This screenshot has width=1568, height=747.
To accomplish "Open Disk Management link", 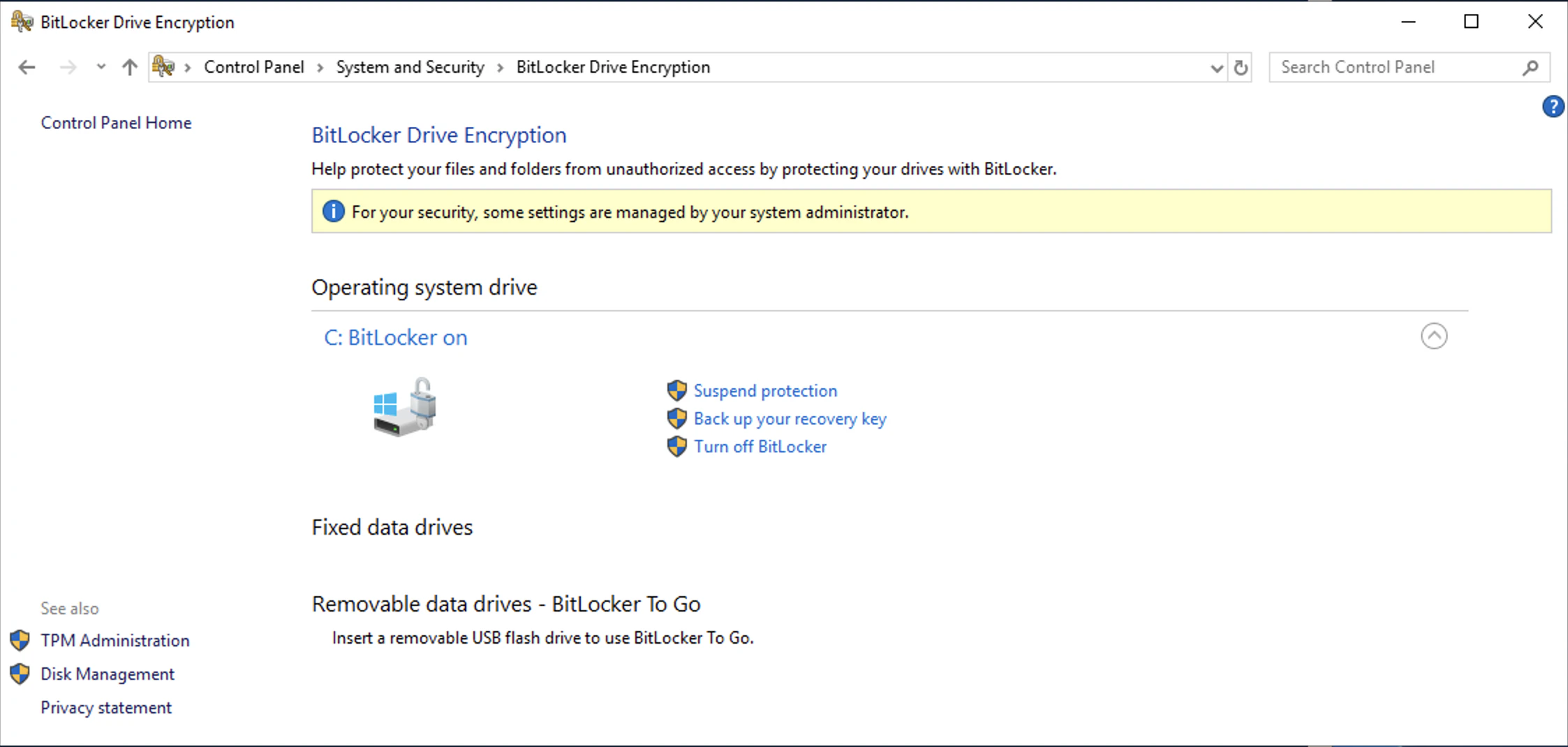I will [x=108, y=674].
